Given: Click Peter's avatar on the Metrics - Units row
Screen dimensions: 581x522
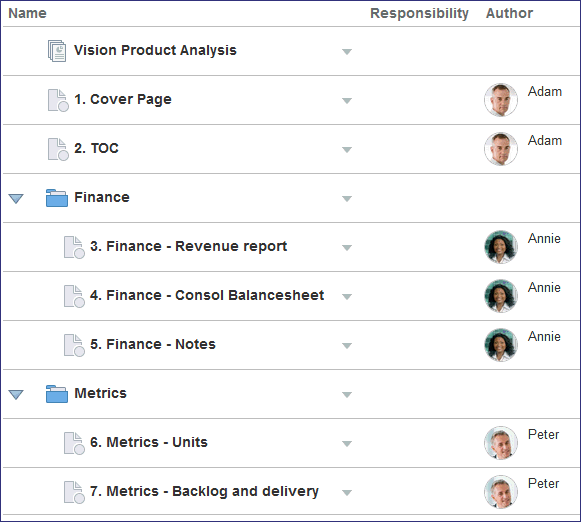Looking at the screenshot, I should point(501,443).
